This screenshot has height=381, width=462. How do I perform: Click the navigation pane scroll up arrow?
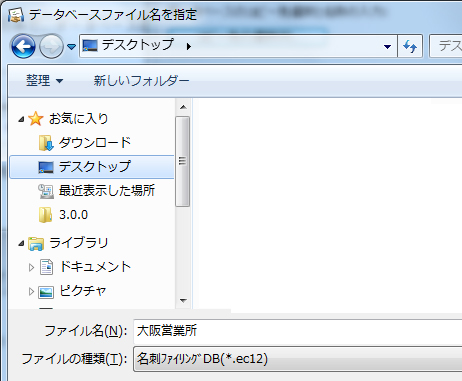pyautogui.click(x=183, y=107)
